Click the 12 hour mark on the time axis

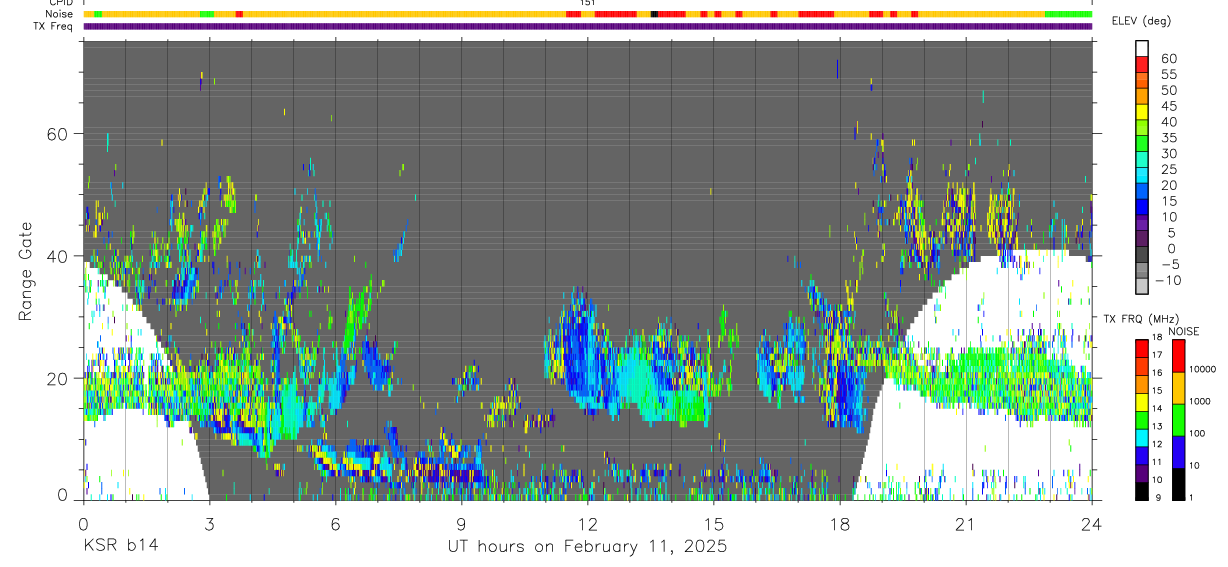click(x=587, y=524)
